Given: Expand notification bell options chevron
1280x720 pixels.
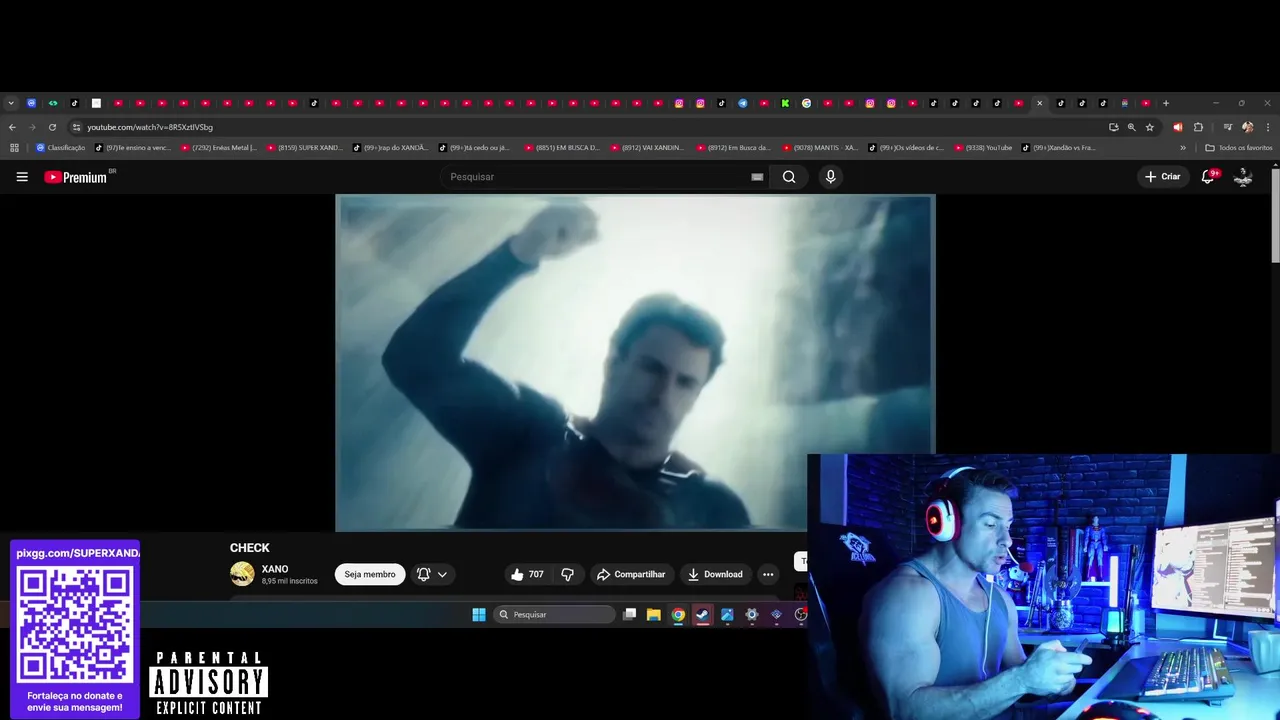Looking at the screenshot, I should [x=442, y=574].
